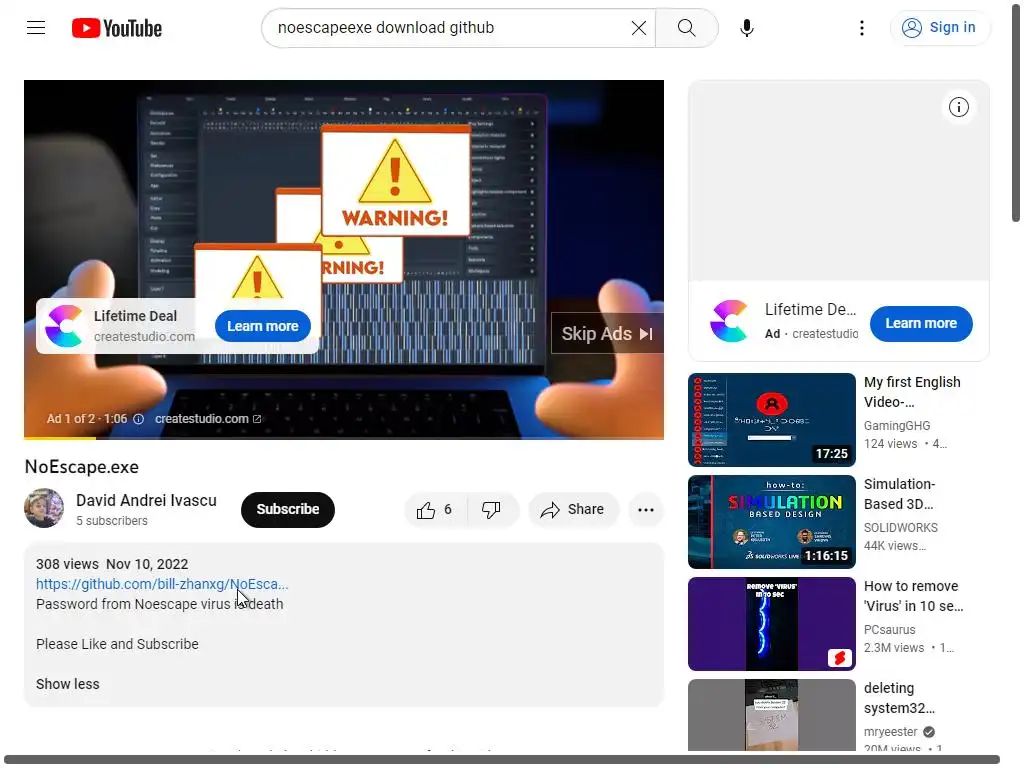Click PCsaurus channel name
This screenshot has width=1024, height=768.
[x=889, y=630]
